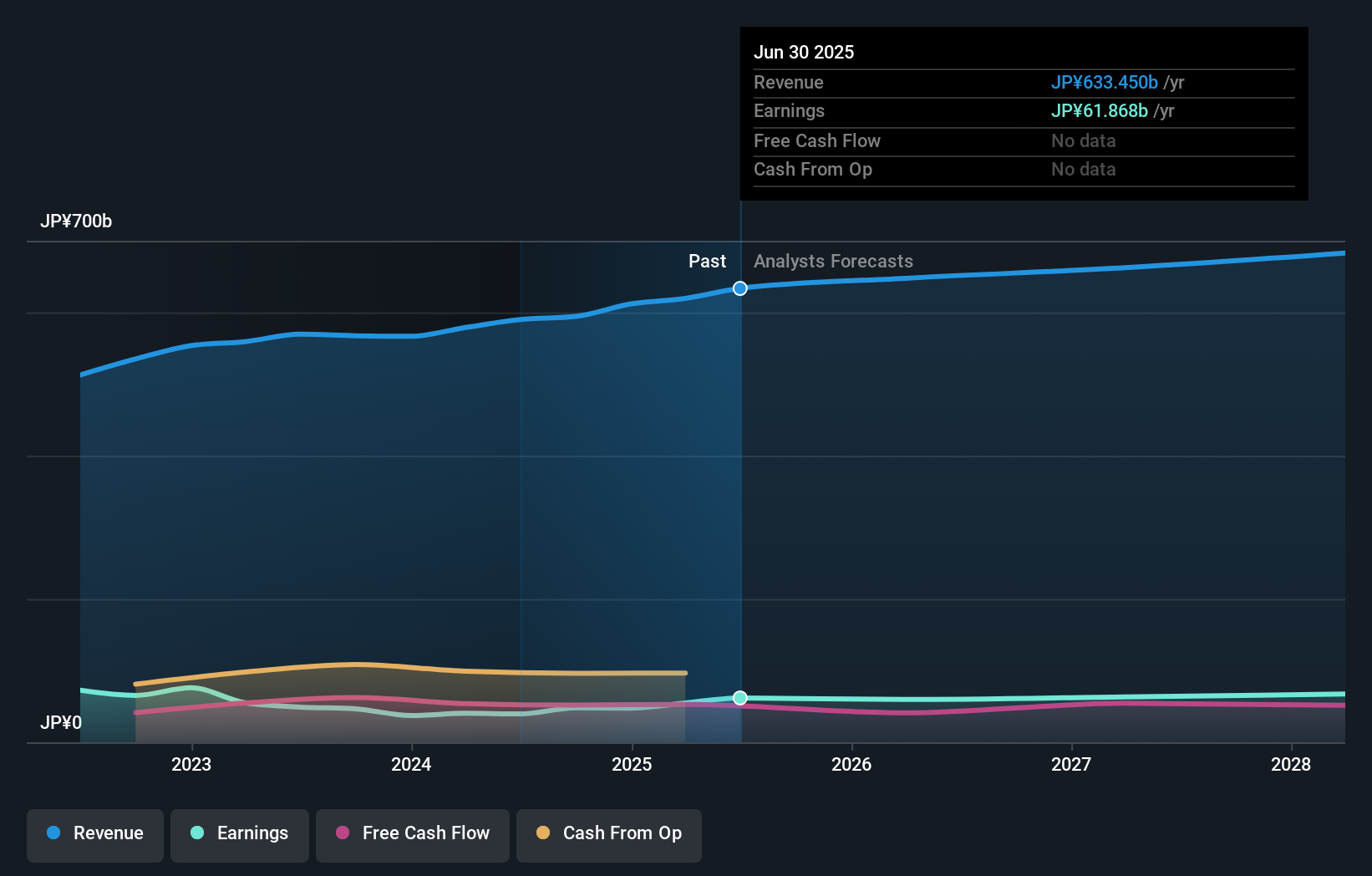This screenshot has width=1372, height=876.
Task: Select the Revenue data point marker at Jun 2025
Action: click(x=739, y=288)
